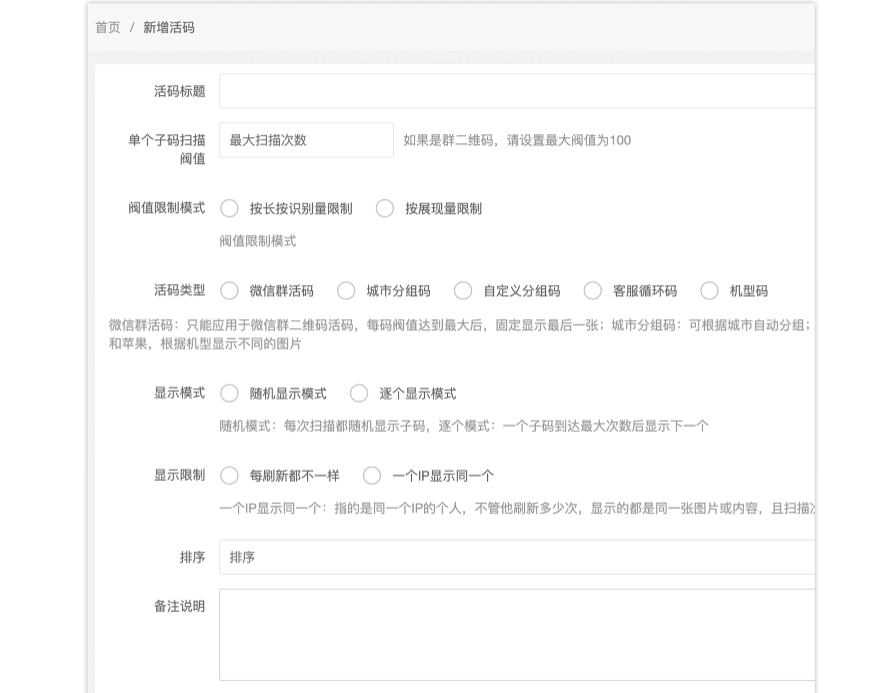
Task: Choose 微信群活码 as the code type
Action: pos(230,291)
